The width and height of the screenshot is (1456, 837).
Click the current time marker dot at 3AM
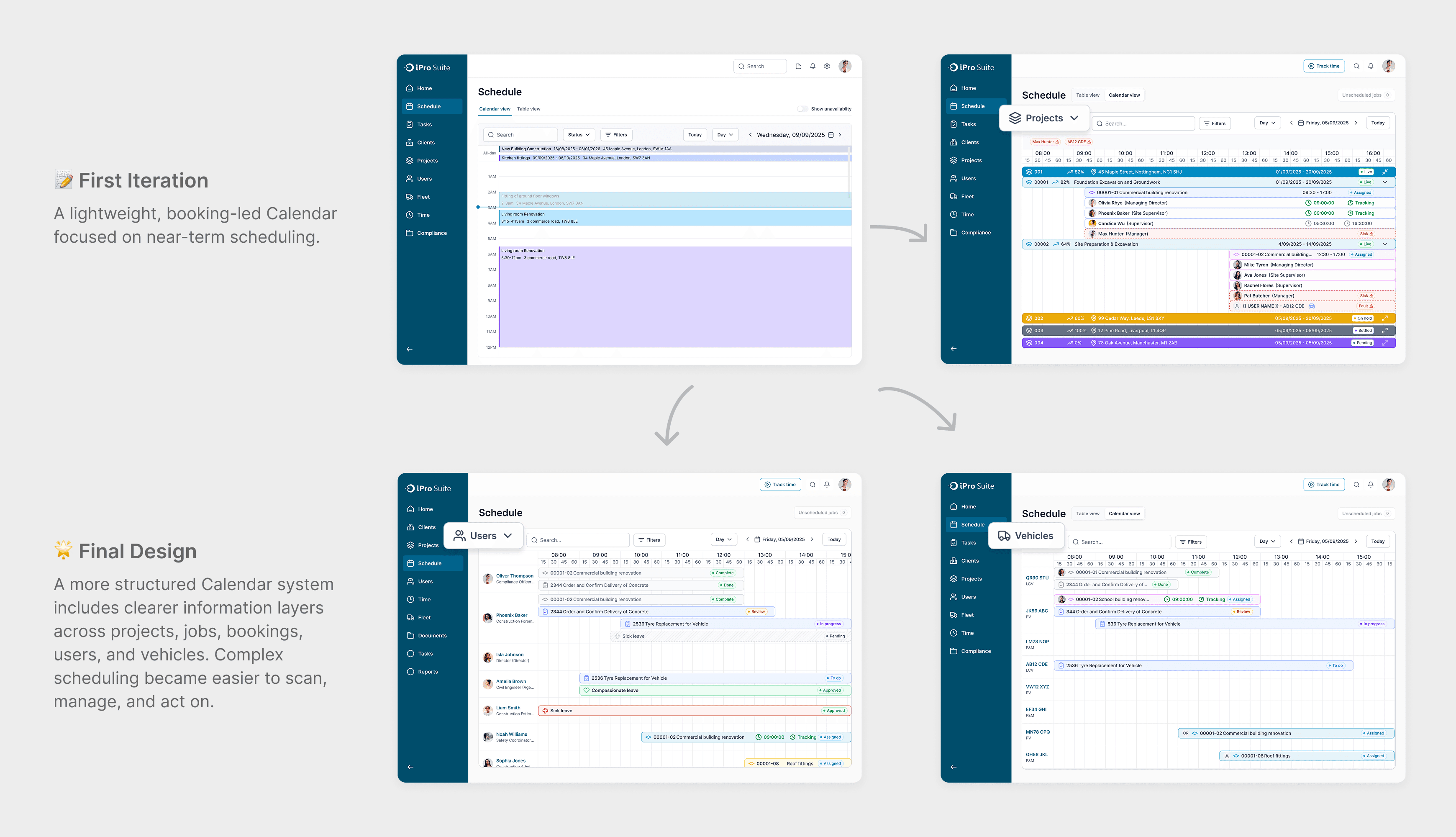[x=478, y=207]
